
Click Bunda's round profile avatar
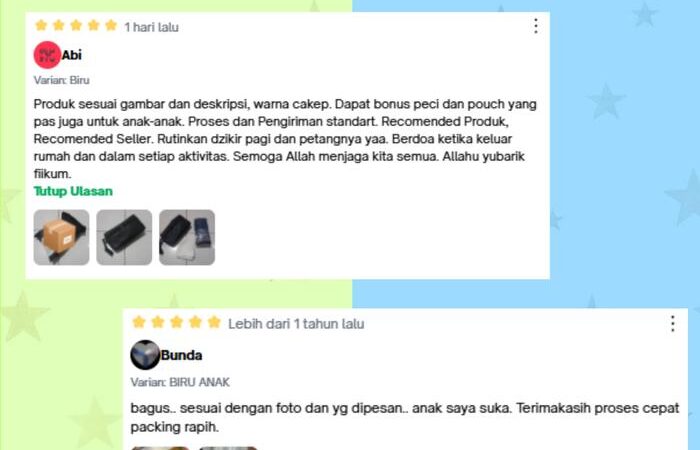tap(145, 355)
